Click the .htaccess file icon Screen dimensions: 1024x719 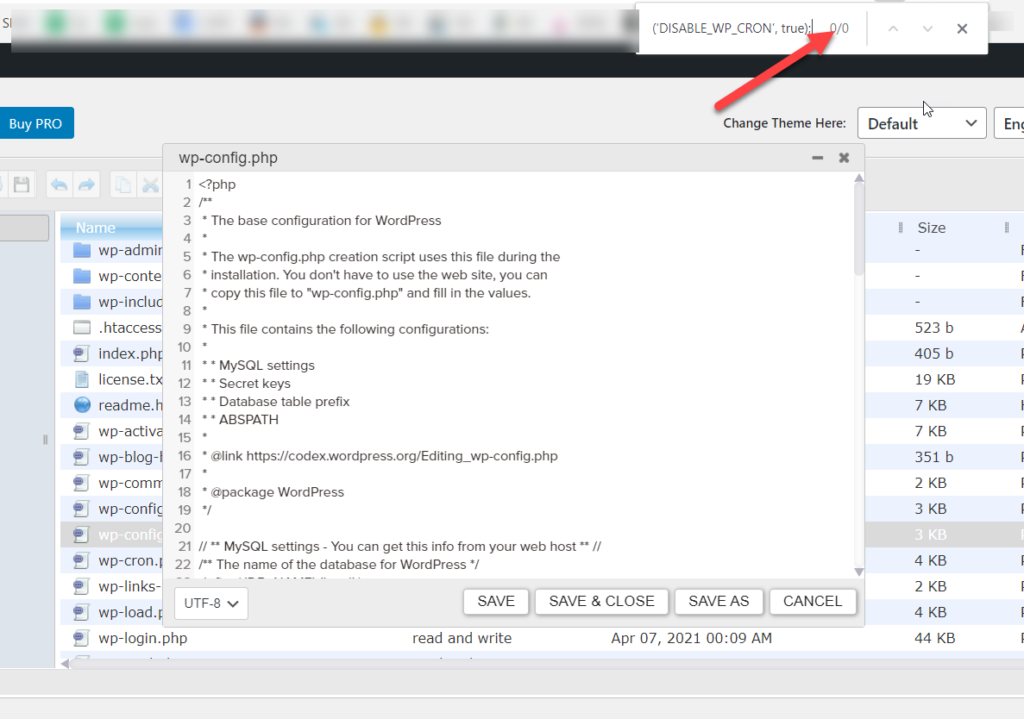82,327
